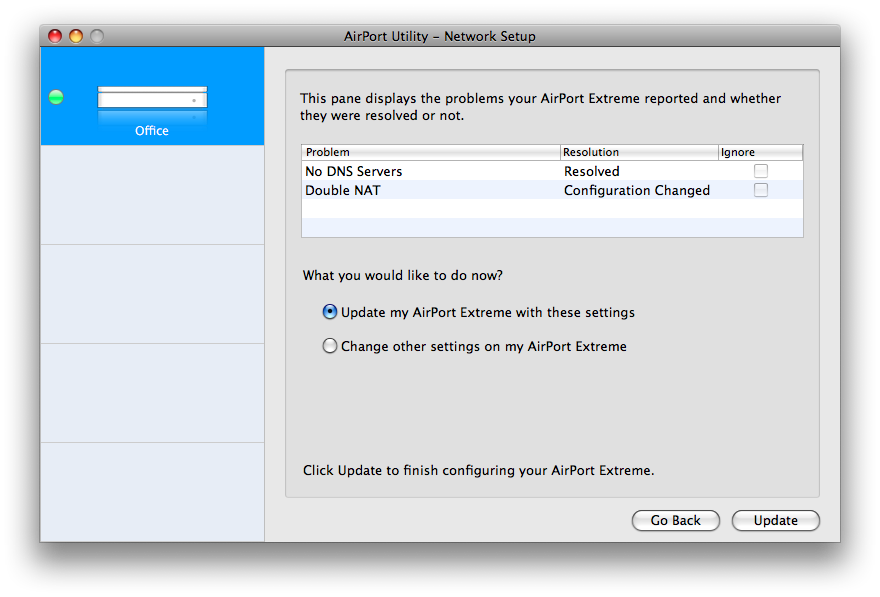Tick Ignore checkbox for Double NAT

pyautogui.click(x=761, y=190)
